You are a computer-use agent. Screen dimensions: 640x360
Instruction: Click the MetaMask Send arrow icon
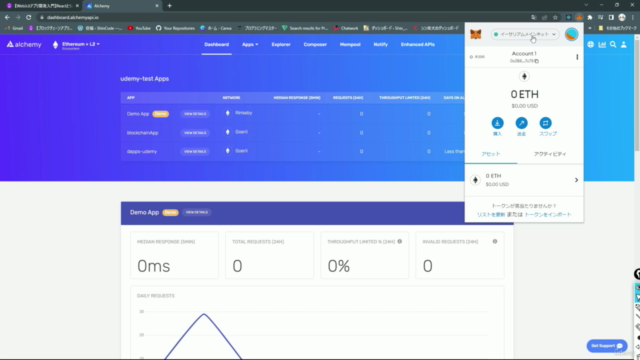tap(521, 123)
